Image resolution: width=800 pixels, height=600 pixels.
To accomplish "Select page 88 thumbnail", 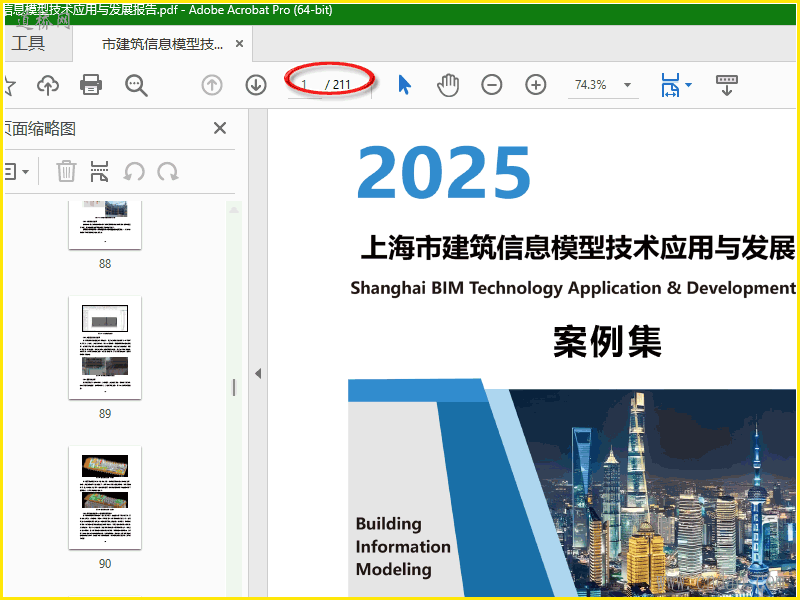I will point(105,224).
